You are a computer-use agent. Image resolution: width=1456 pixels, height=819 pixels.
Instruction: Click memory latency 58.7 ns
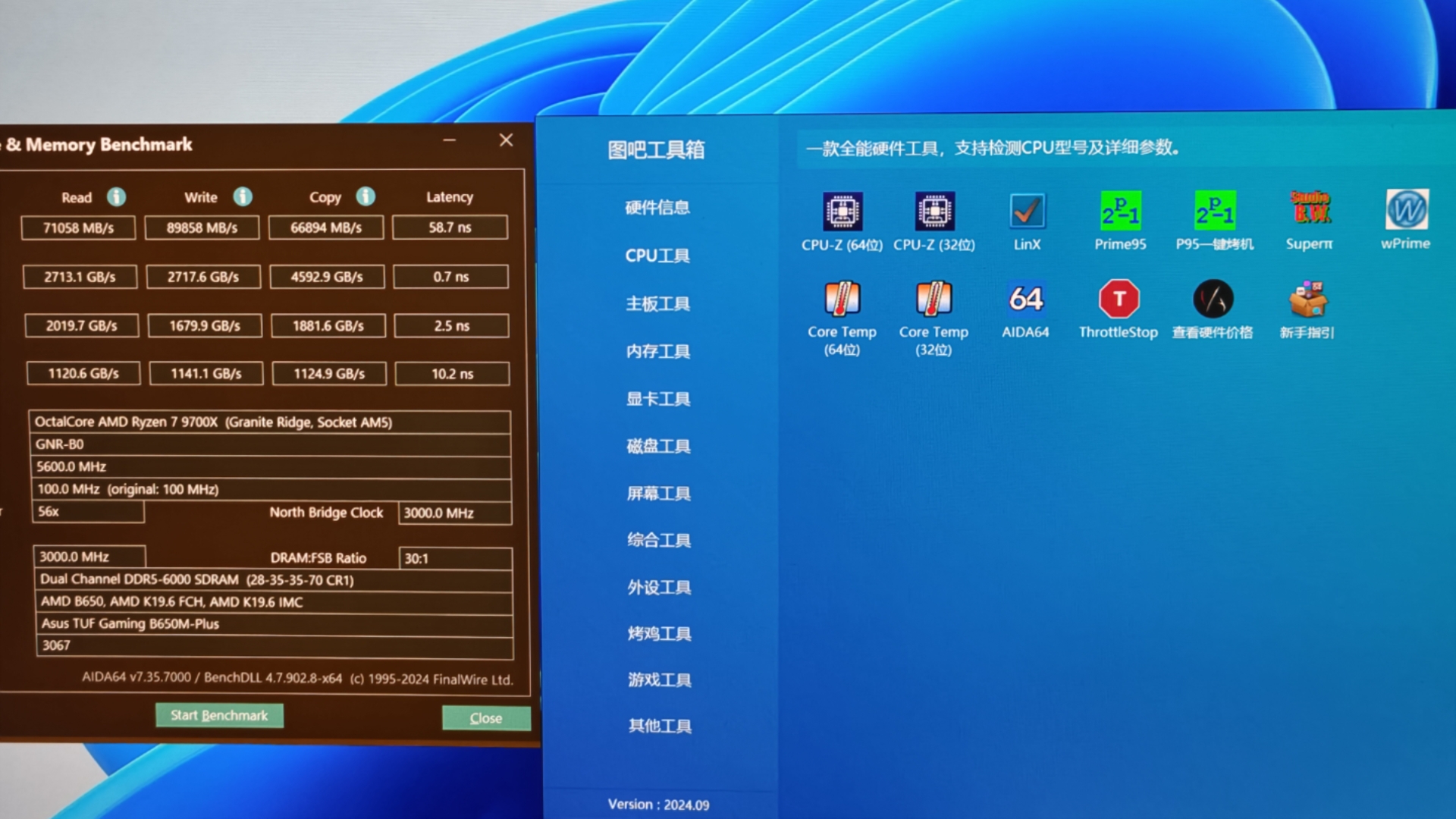450,227
